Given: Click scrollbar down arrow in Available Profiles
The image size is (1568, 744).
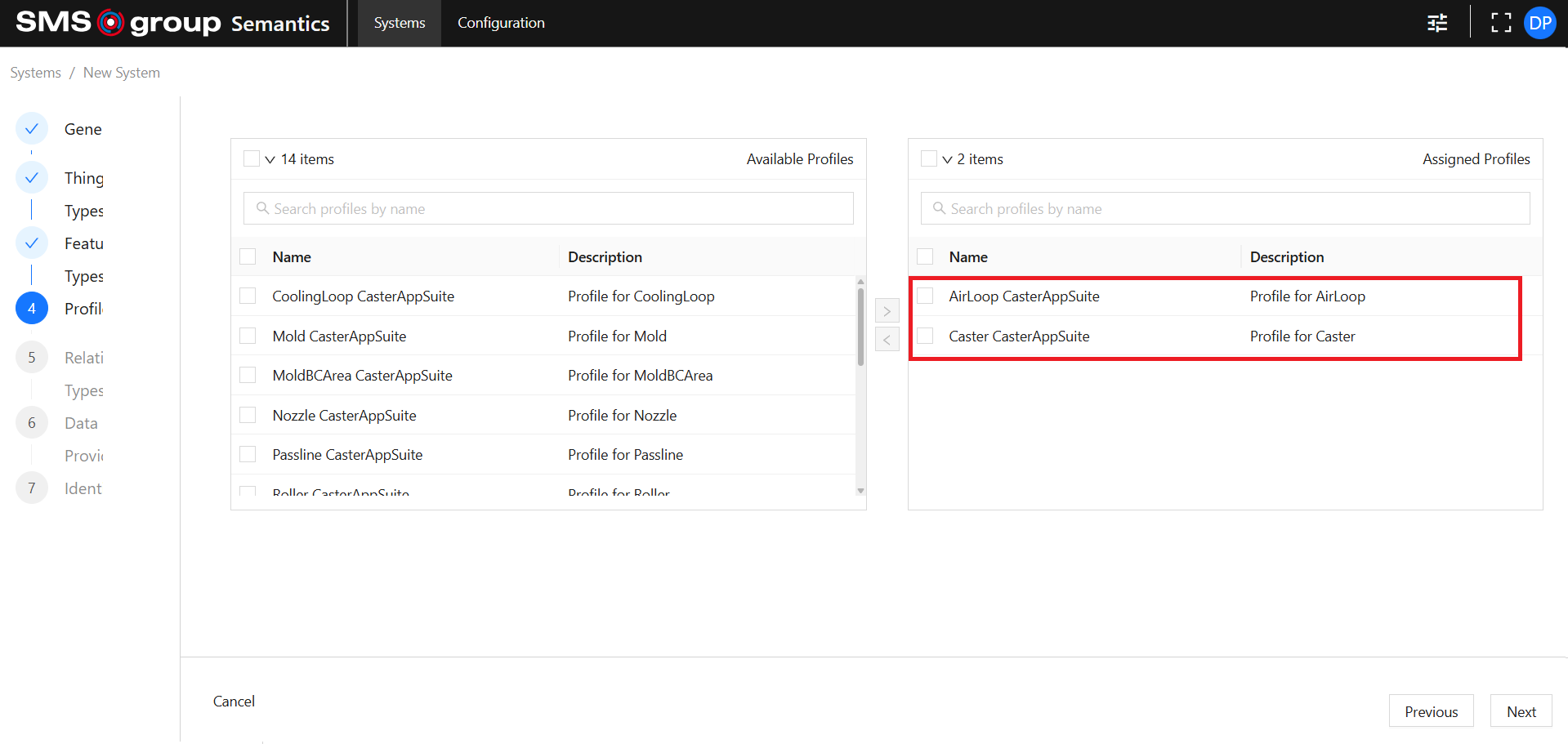Looking at the screenshot, I should (x=860, y=490).
